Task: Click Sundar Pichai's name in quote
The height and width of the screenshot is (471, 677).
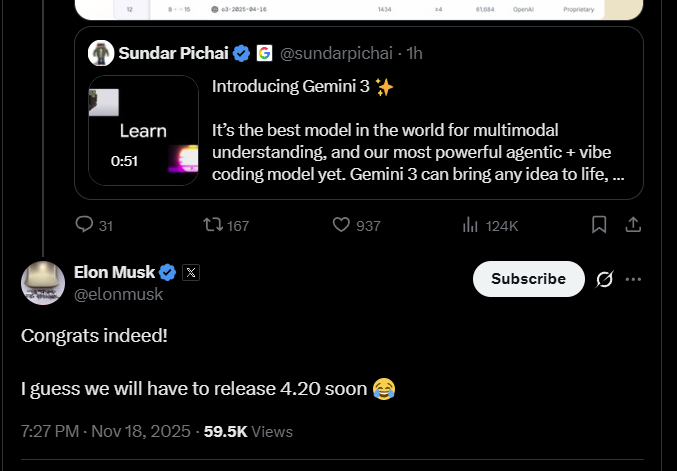Action: (x=173, y=53)
